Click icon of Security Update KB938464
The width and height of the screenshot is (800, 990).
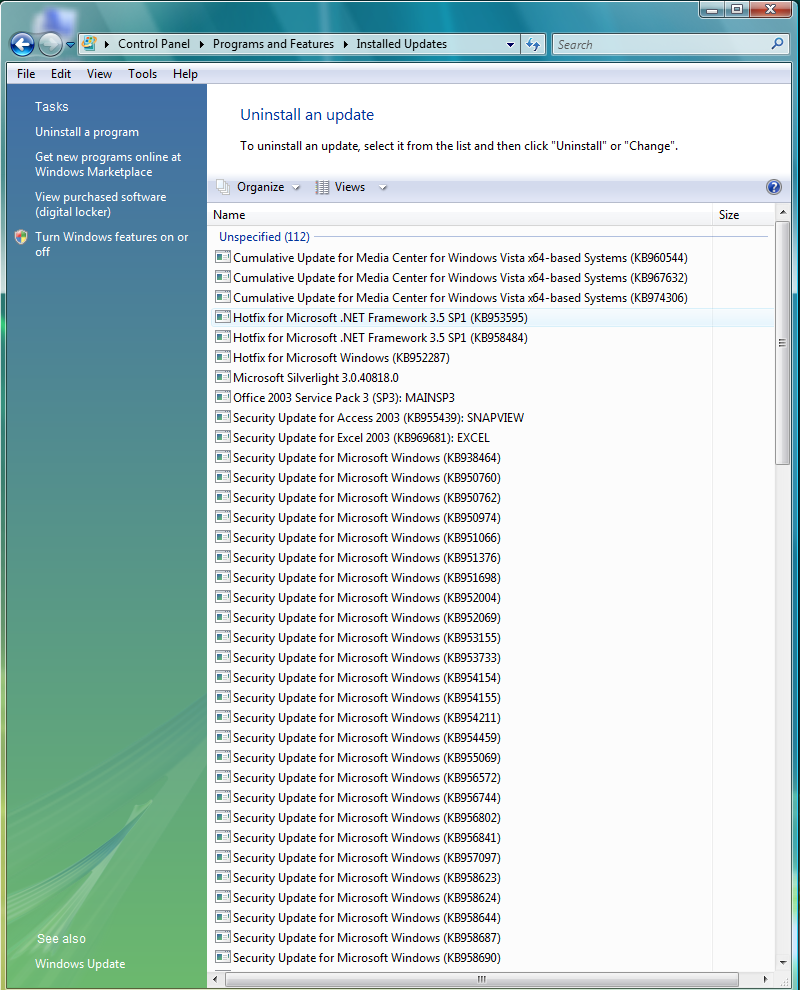222,457
